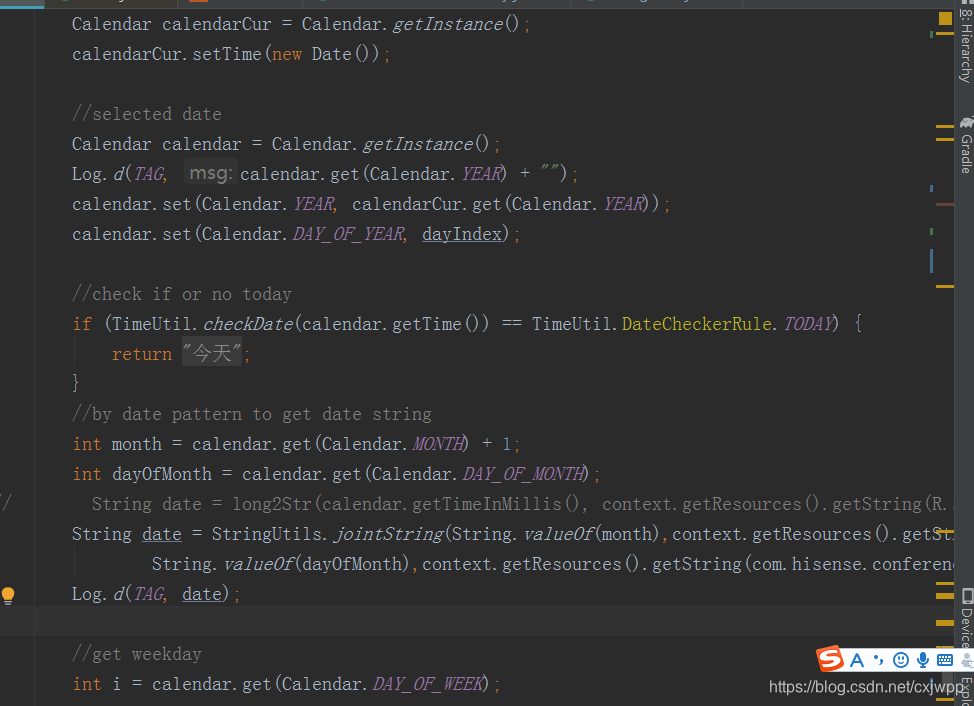Image resolution: width=974 pixels, height=706 pixels.
Task: Toggle Chinese/English with the A icon
Action: [x=857, y=659]
